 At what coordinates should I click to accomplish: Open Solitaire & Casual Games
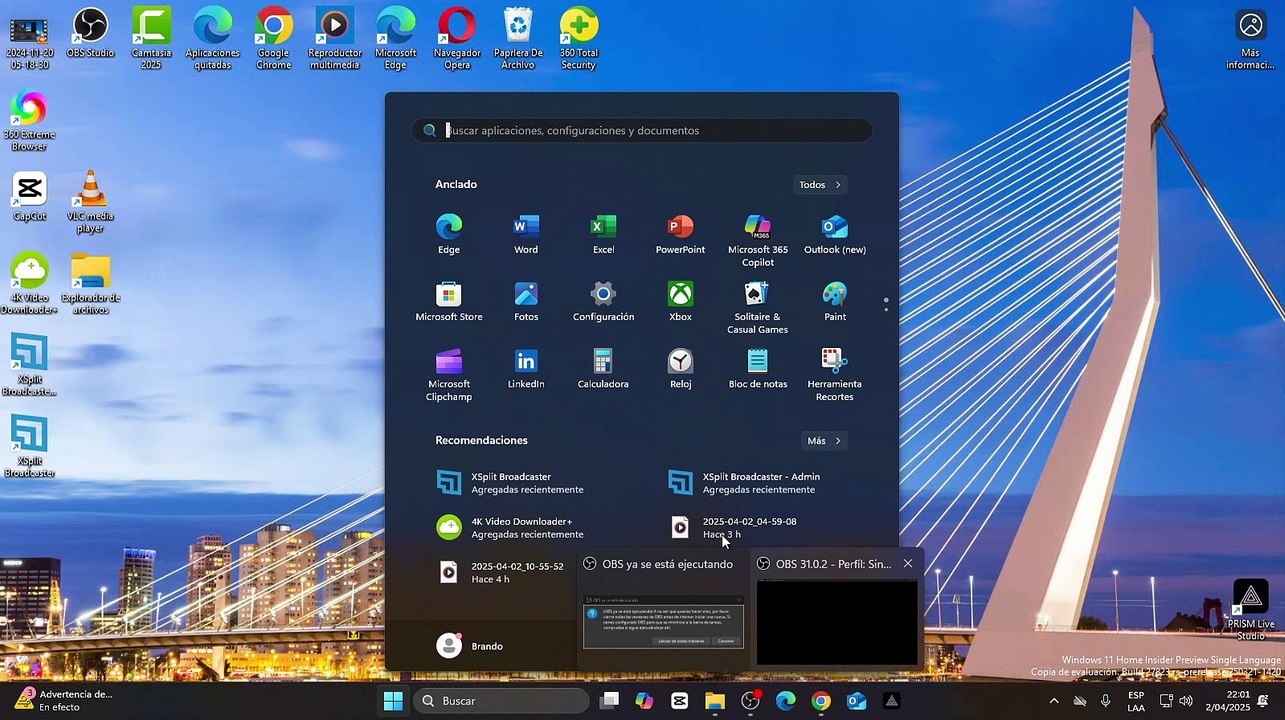757,308
